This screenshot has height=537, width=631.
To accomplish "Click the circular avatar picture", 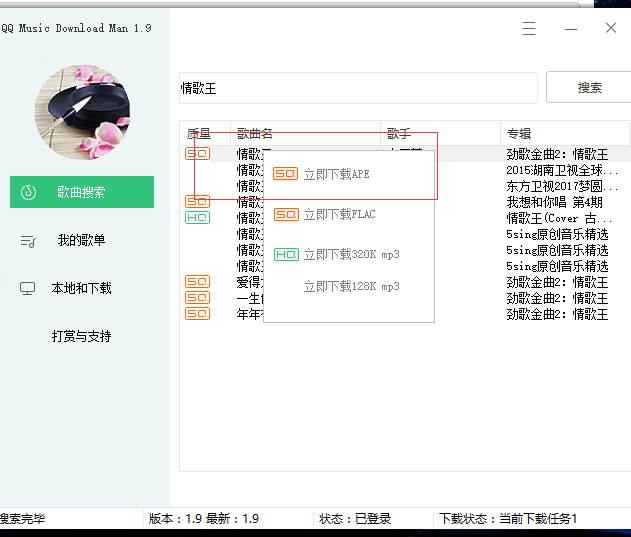I will (82, 112).
